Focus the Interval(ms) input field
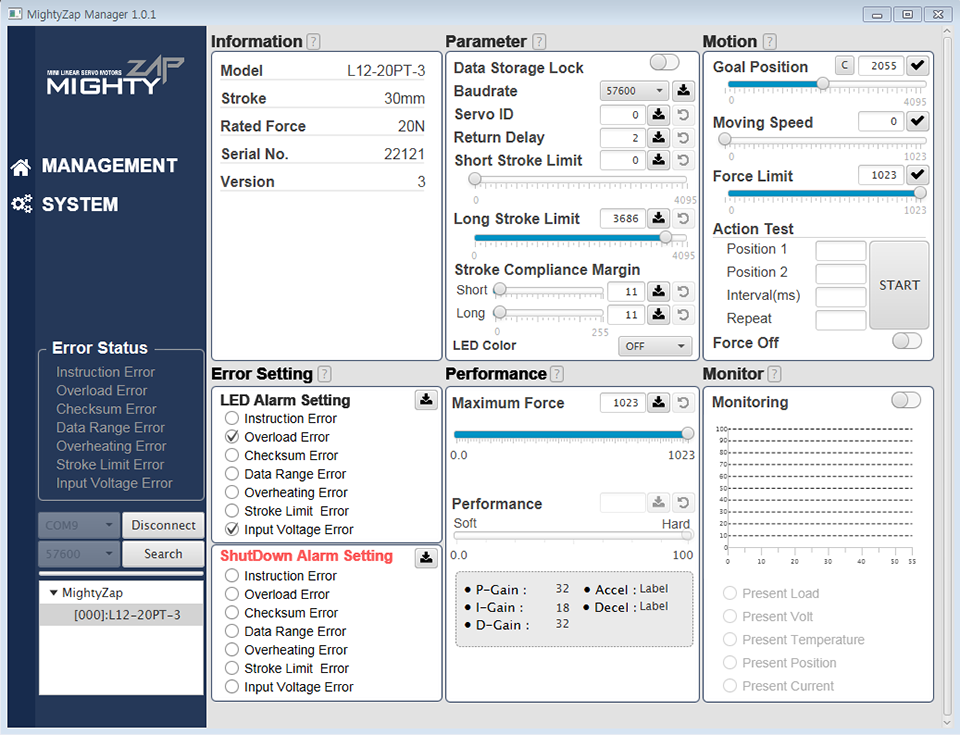The width and height of the screenshot is (960, 735). coord(841,296)
